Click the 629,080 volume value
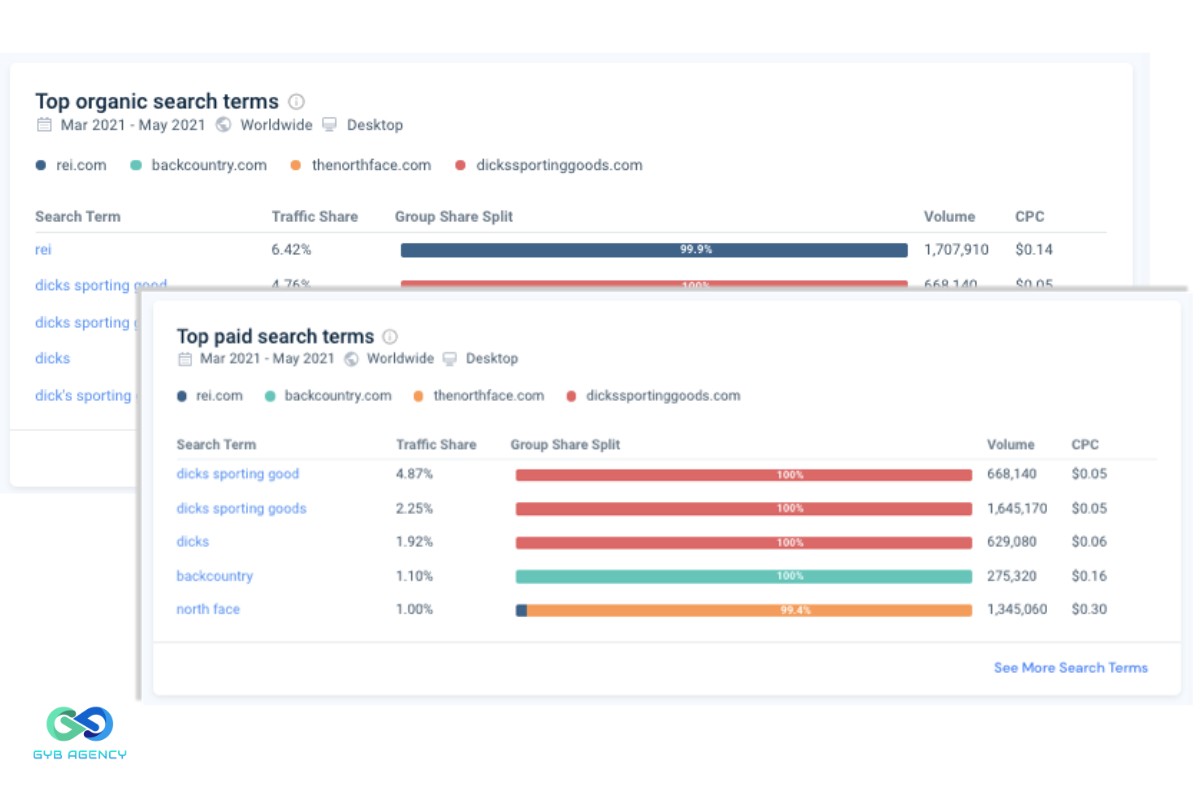 [1011, 542]
